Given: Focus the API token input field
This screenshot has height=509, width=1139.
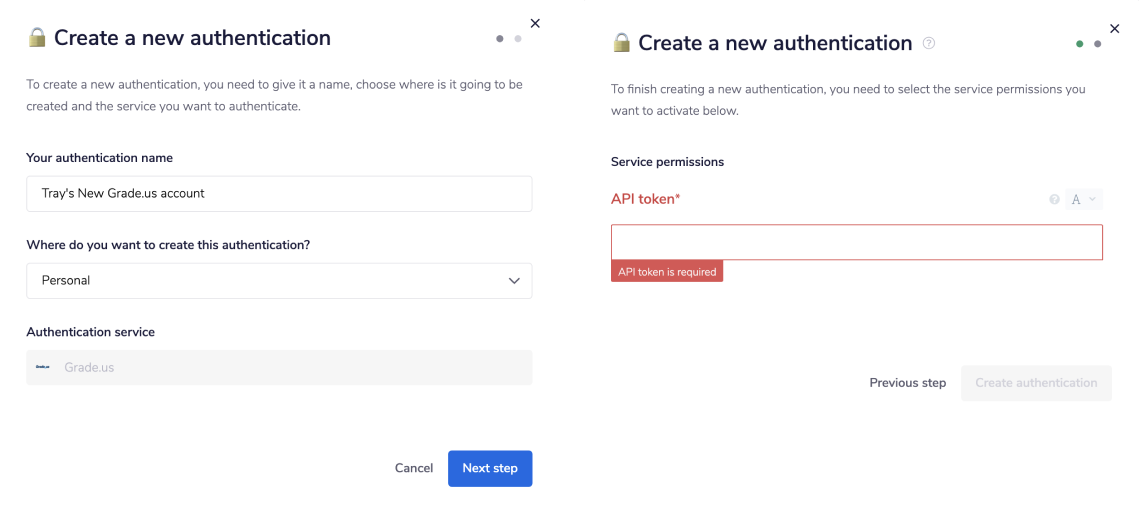Looking at the screenshot, I should tap(857, 242).
